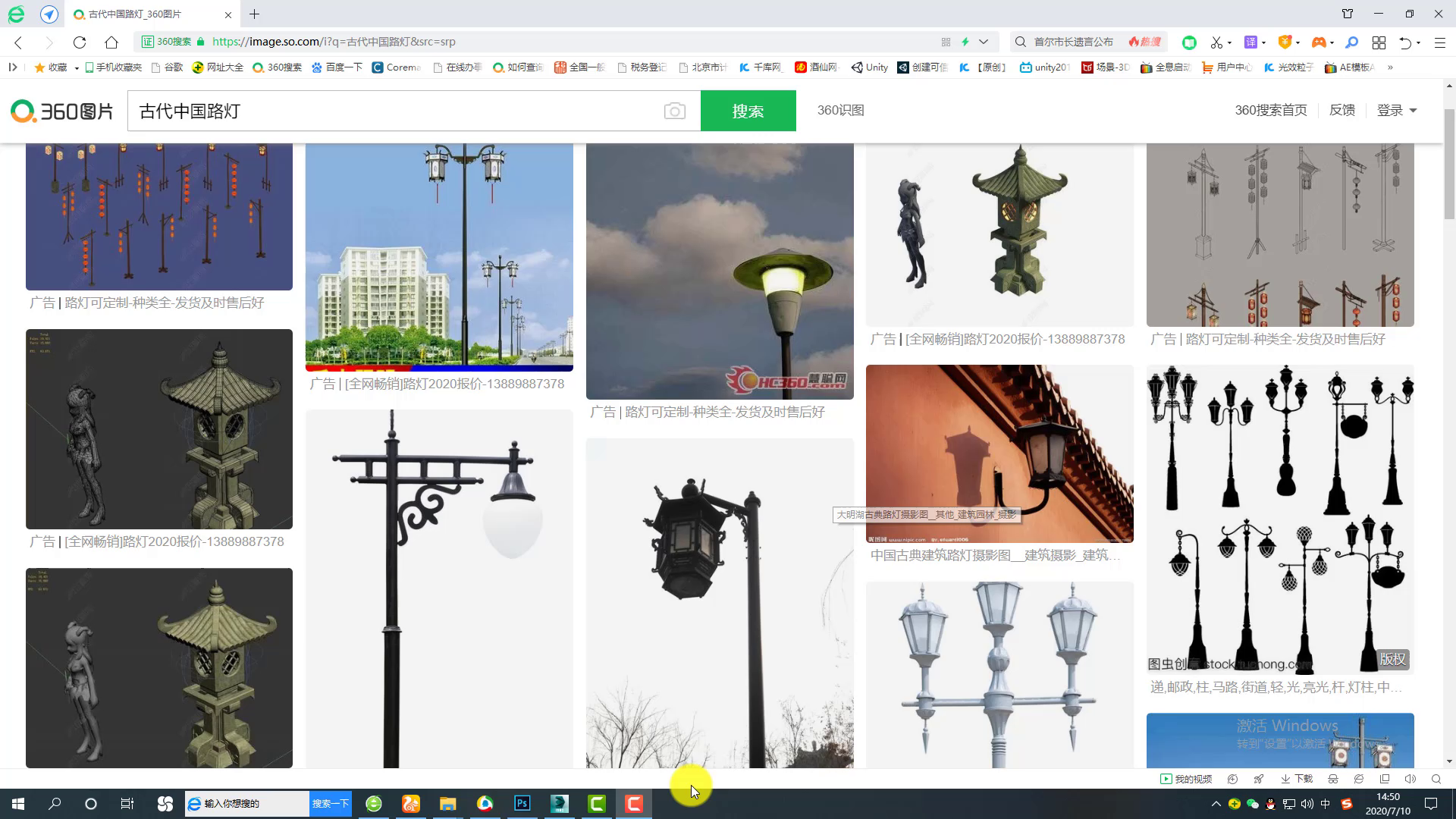Open Task View on the taskbar
Screen dimensions: 1456x819
[x=127, y=804]
